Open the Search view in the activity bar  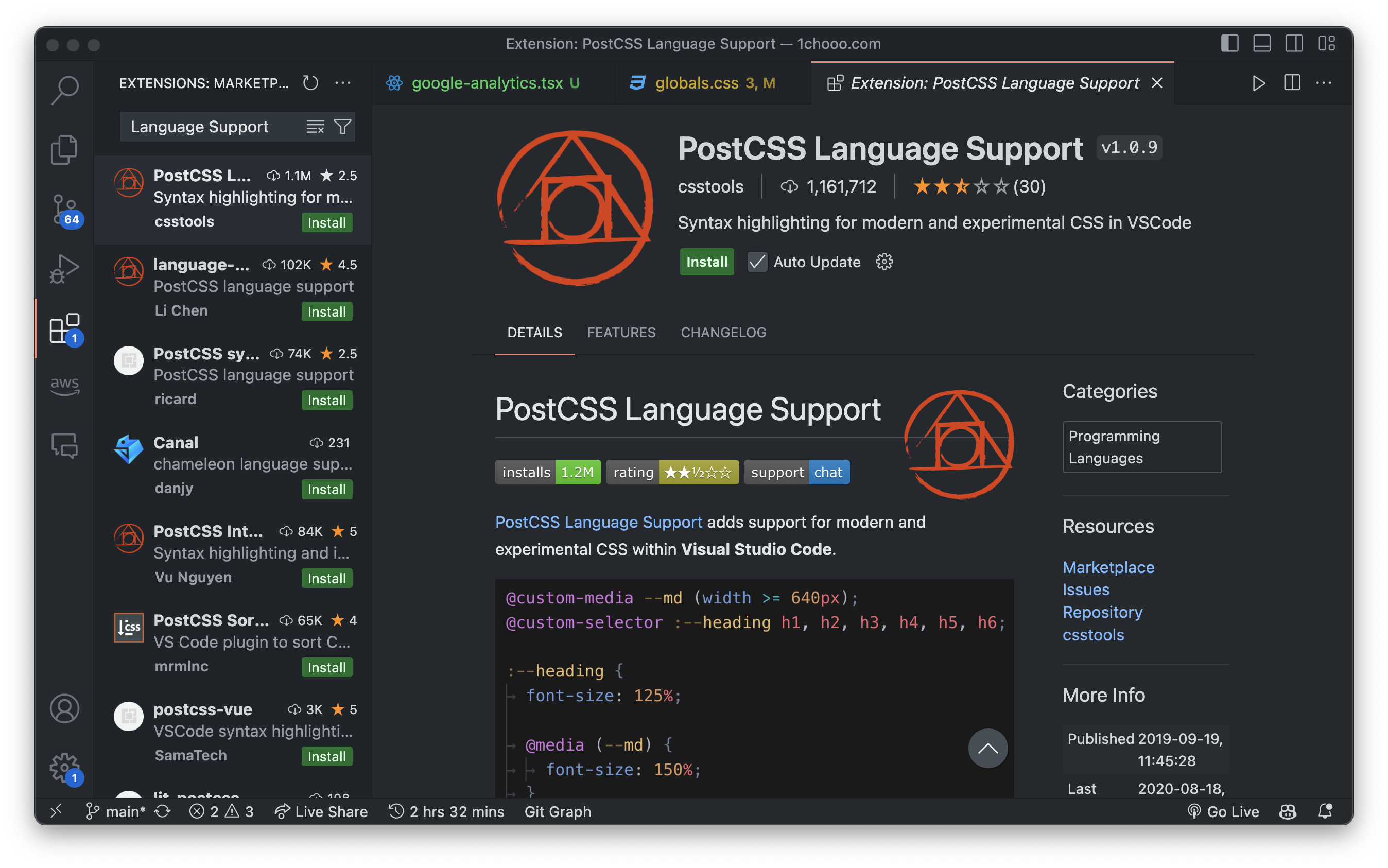tap(65, 89)
